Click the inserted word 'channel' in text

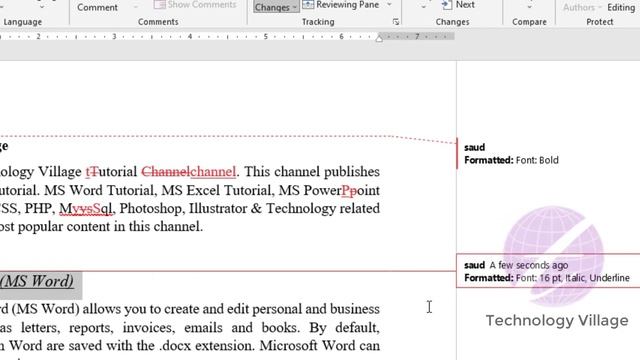coord(213,172)
